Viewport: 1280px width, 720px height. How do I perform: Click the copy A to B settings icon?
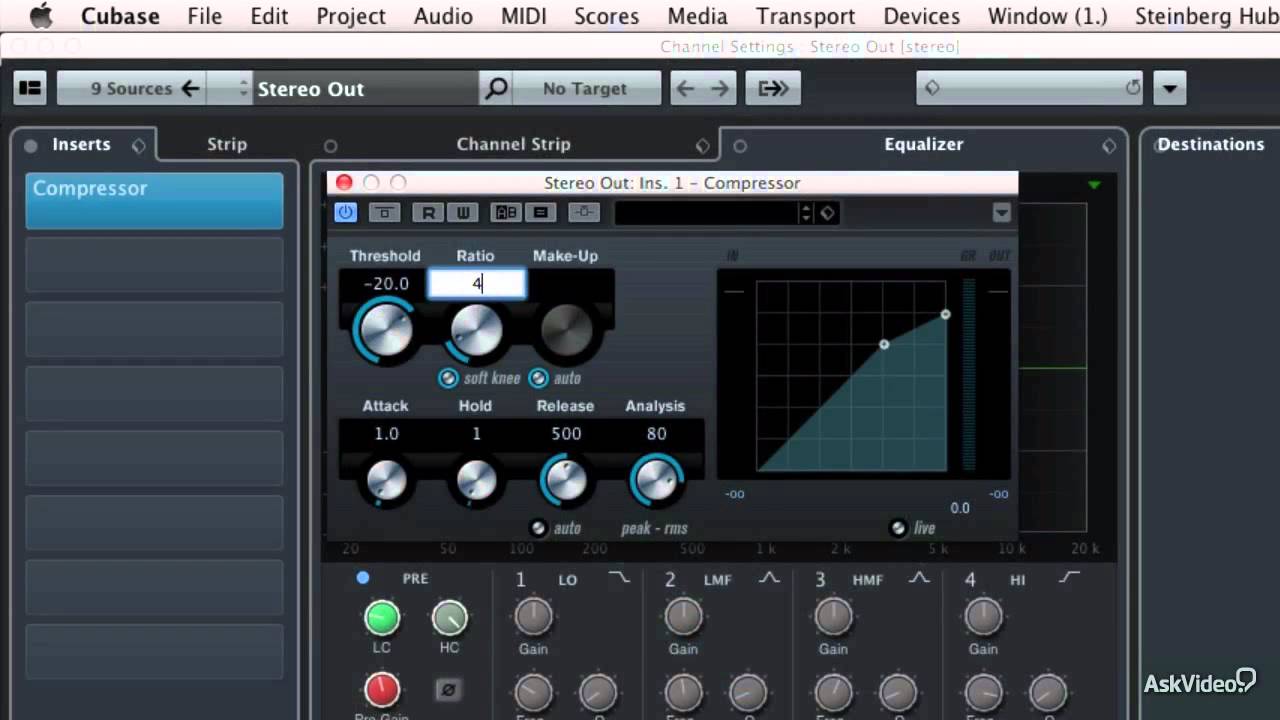[541, 212]
